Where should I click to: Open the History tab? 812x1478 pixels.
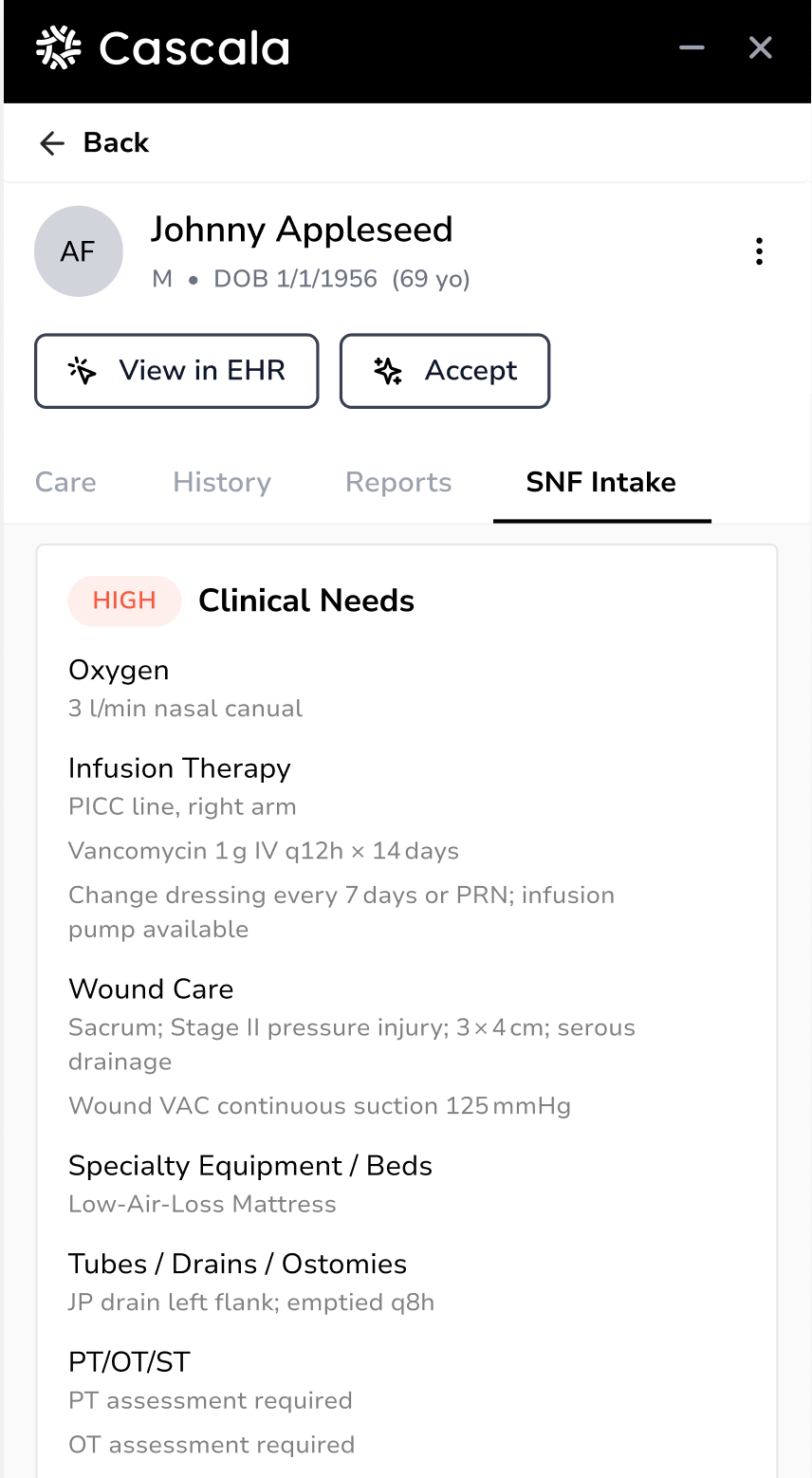click(221, 482)
